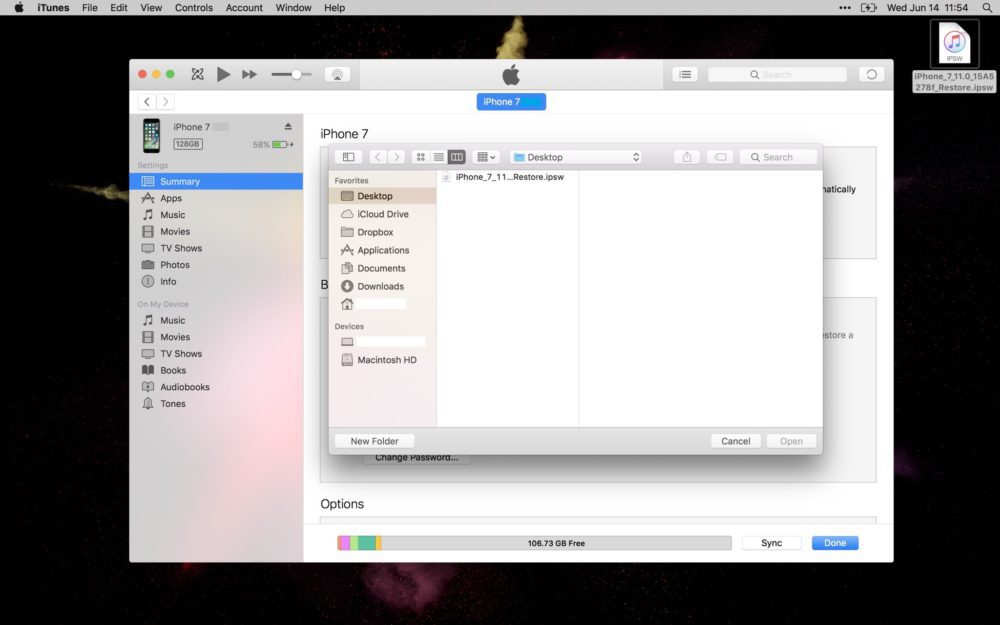Select the iPhone 7 tab at the top
This screenshot has height=625, width=1000.
510,101
